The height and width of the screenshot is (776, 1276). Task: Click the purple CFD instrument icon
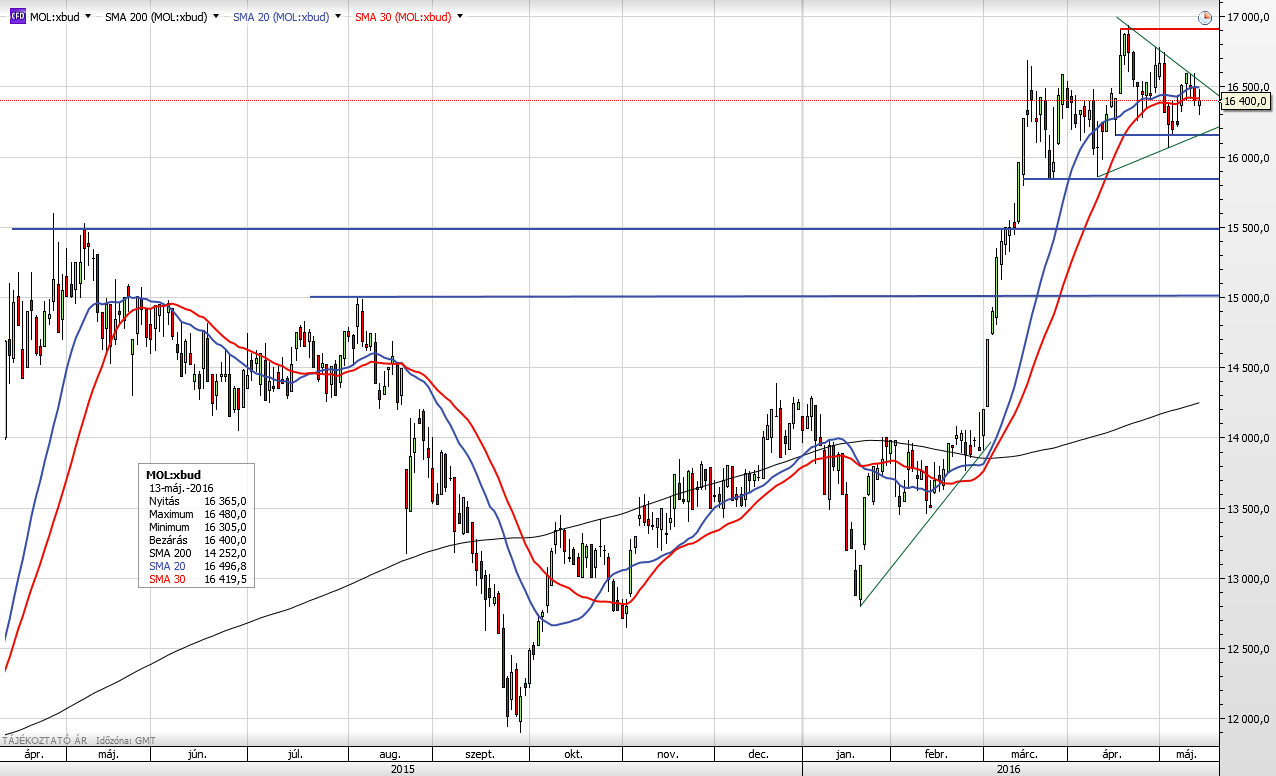(17, 16)
